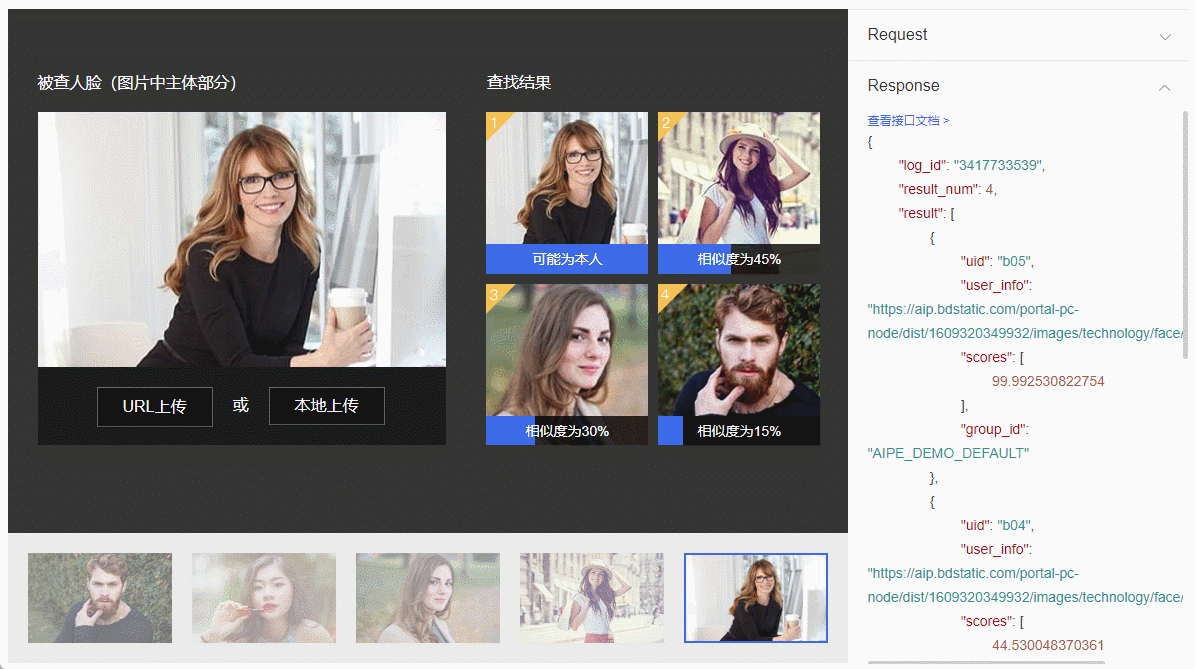Open result 3 labeled 相似度为30%
1195x669 pixels.
(x=567, y=364)
